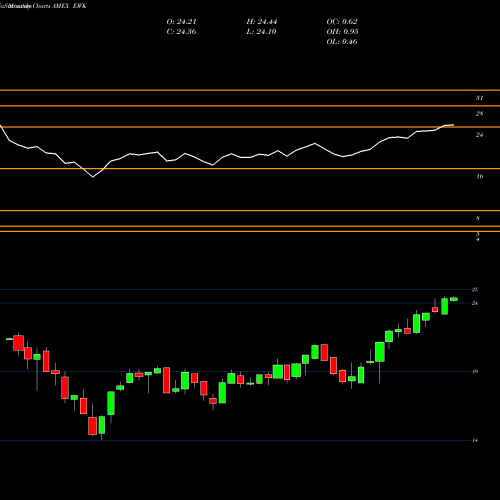
Task: Click the 16 label on the upper axis
Action: tap(479, 177)
